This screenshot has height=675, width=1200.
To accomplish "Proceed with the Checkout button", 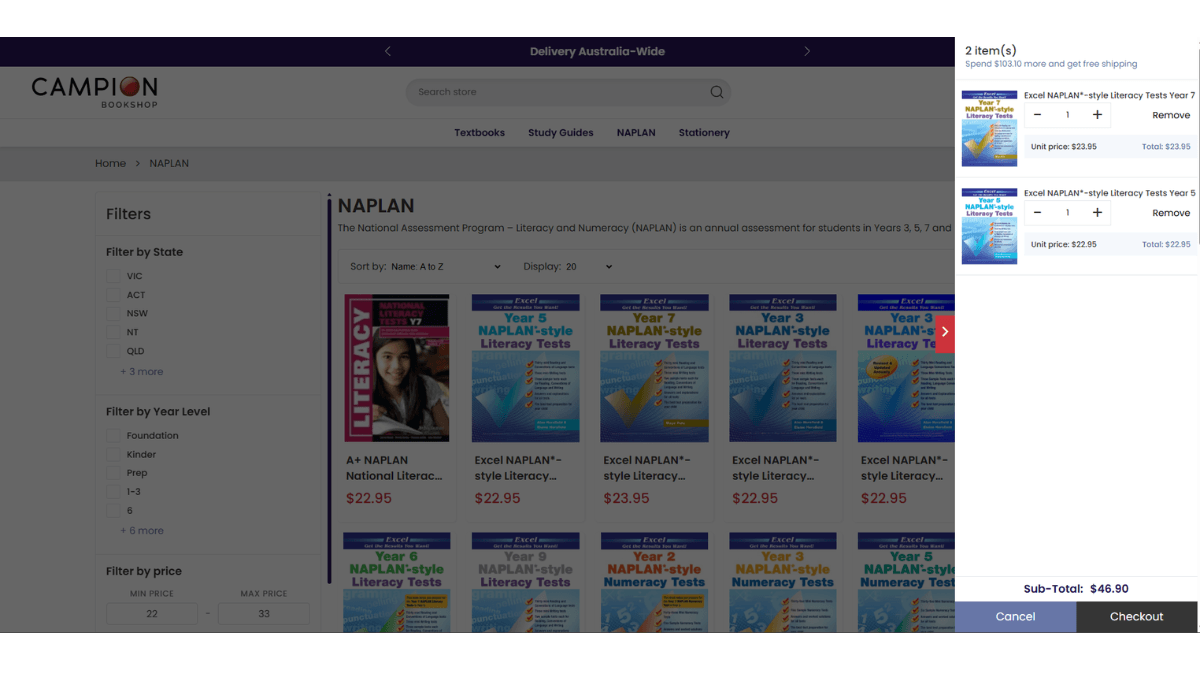I will pos(1137,617).
